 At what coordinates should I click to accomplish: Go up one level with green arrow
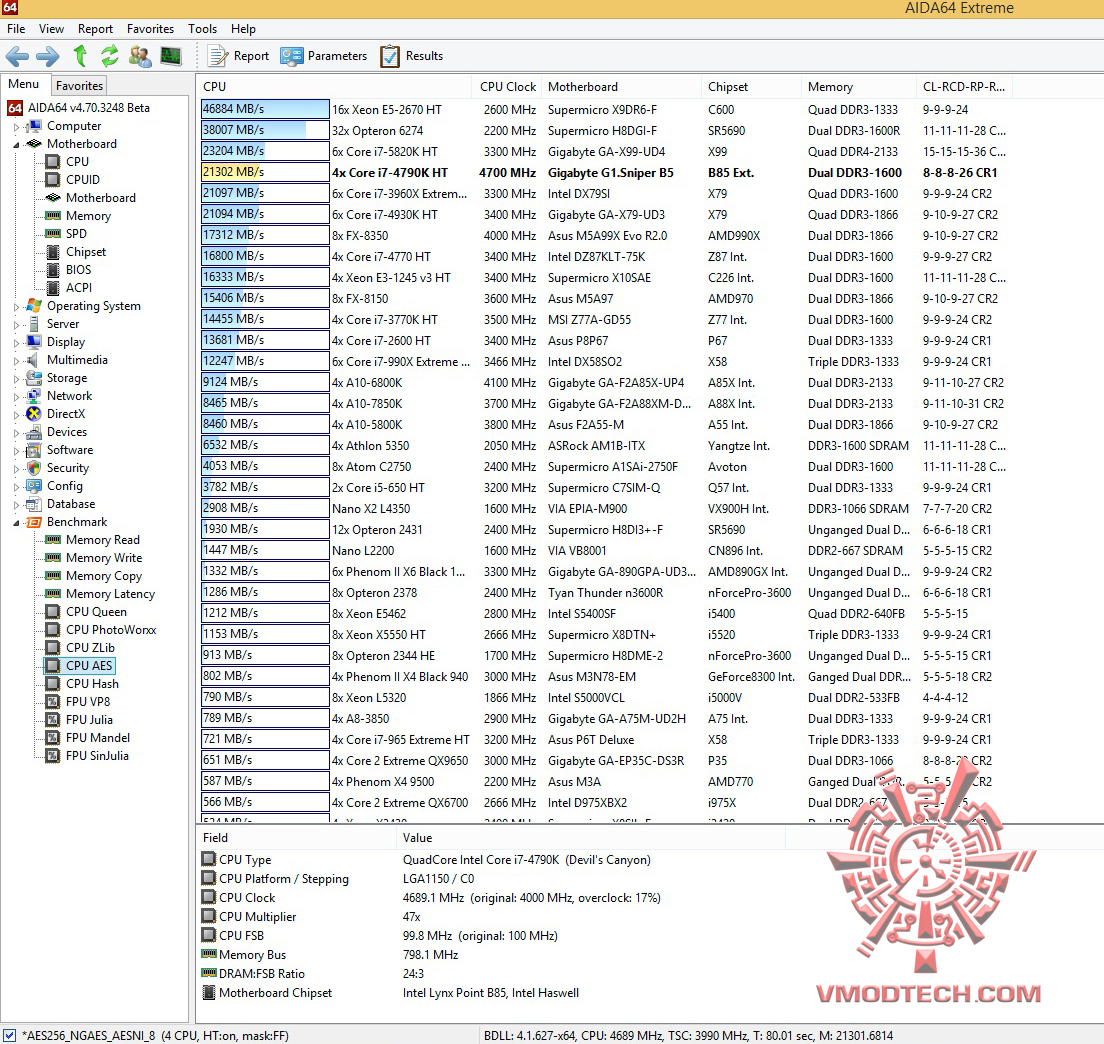(80, 56)
